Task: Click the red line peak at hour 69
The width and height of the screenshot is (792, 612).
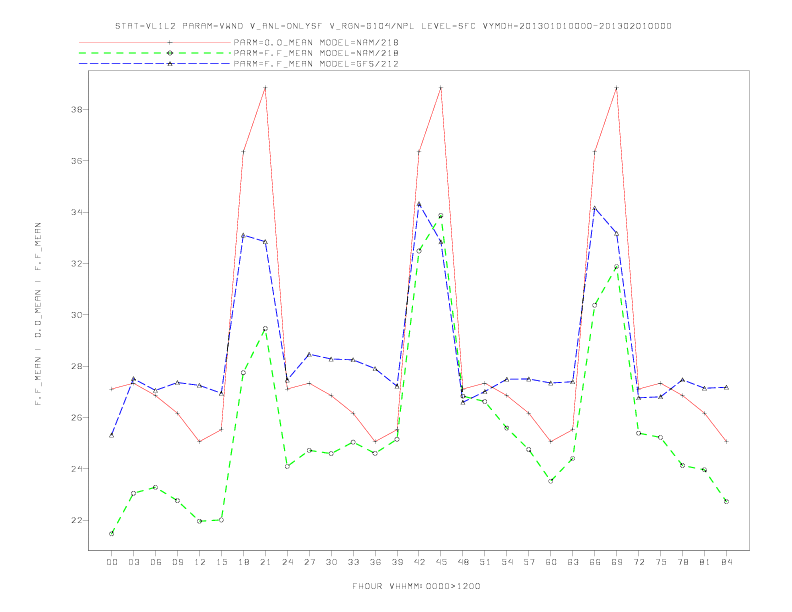Action: pos(617,88)
